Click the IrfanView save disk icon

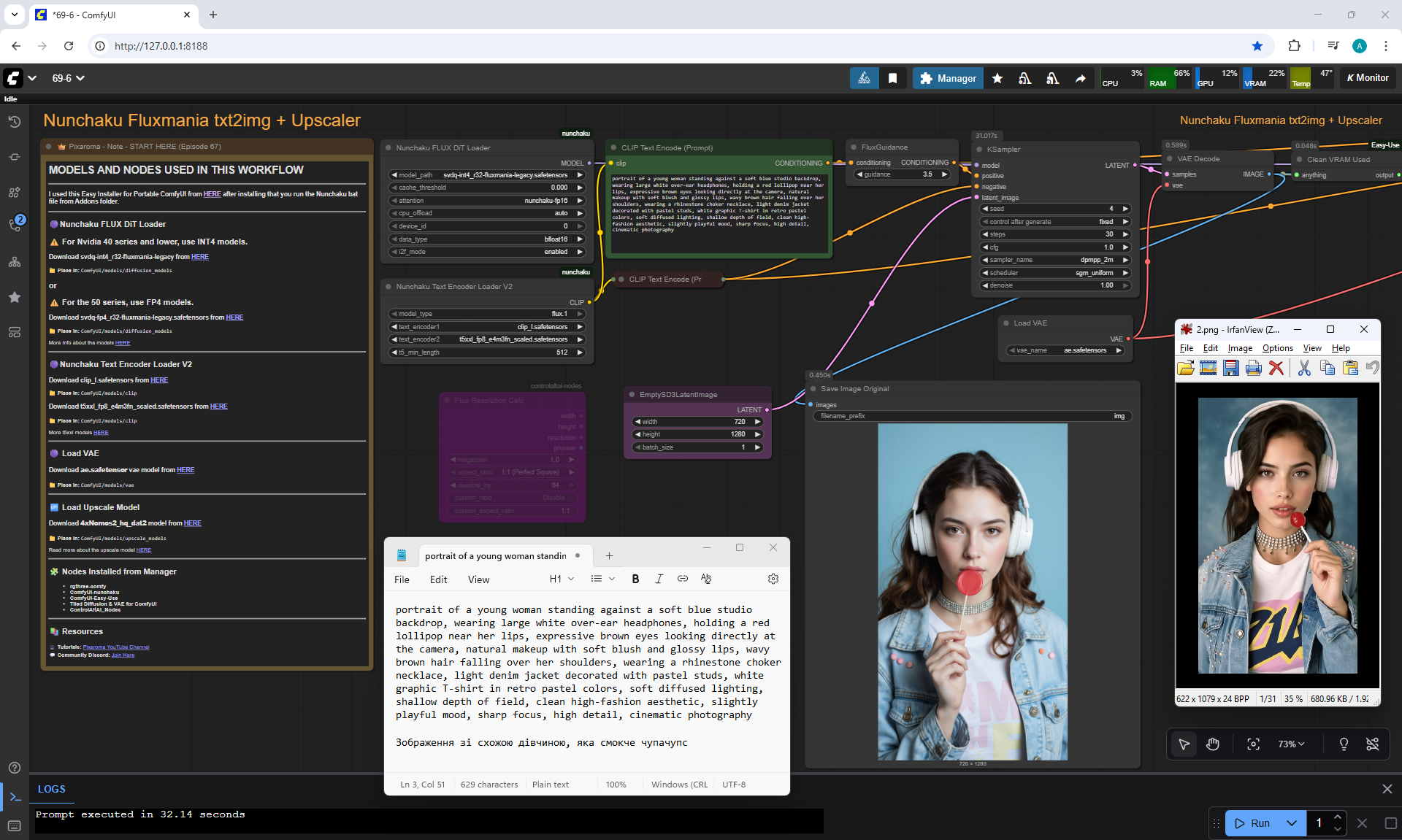tap(1230, 368)
